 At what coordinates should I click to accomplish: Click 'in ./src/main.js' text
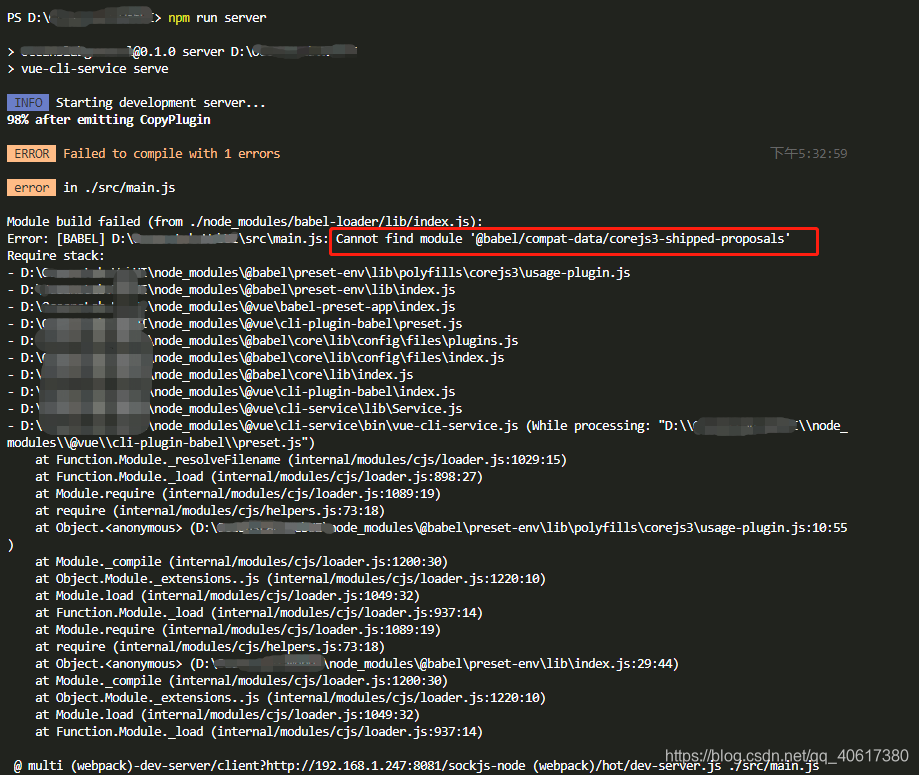click(x=119, y=188)
